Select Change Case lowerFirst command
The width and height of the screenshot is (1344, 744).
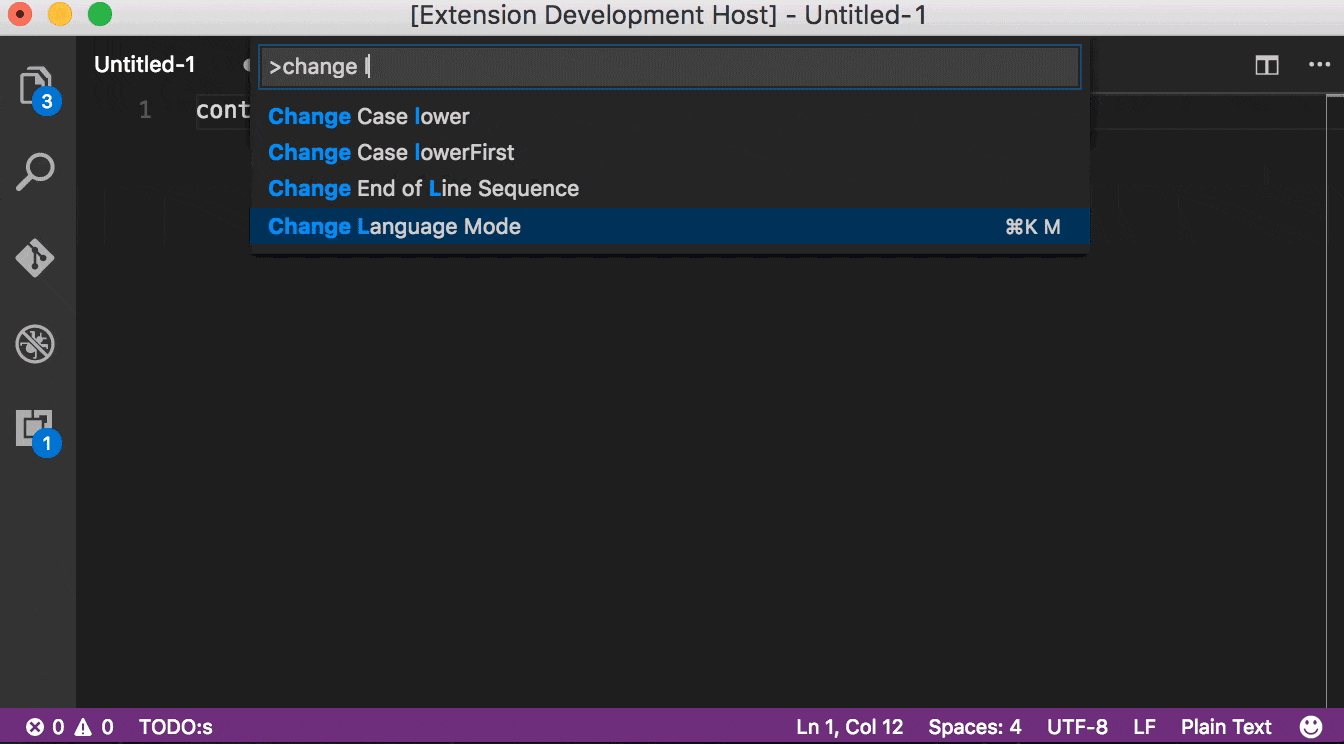(x=391, y=152)
